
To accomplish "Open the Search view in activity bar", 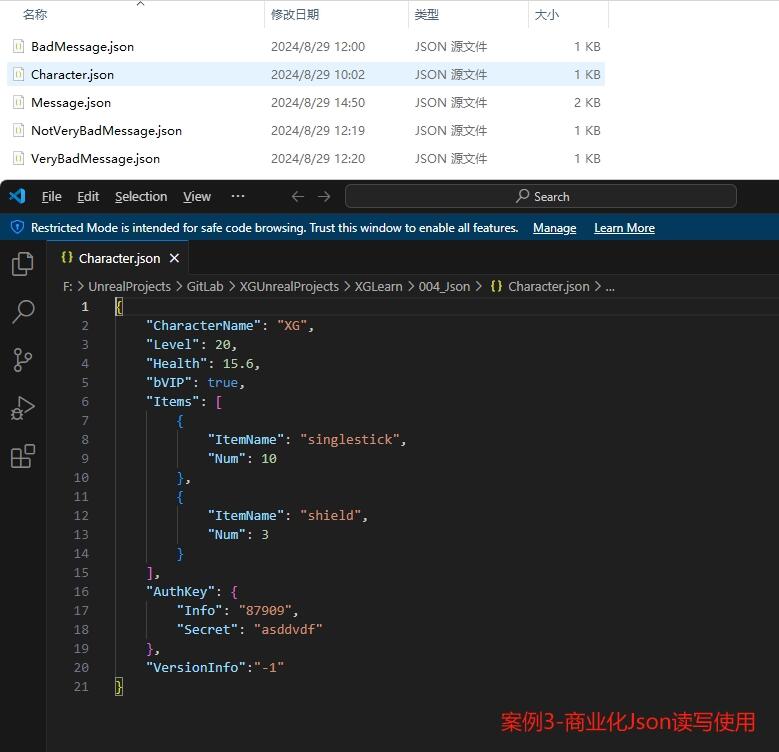I will coord(22,311).
